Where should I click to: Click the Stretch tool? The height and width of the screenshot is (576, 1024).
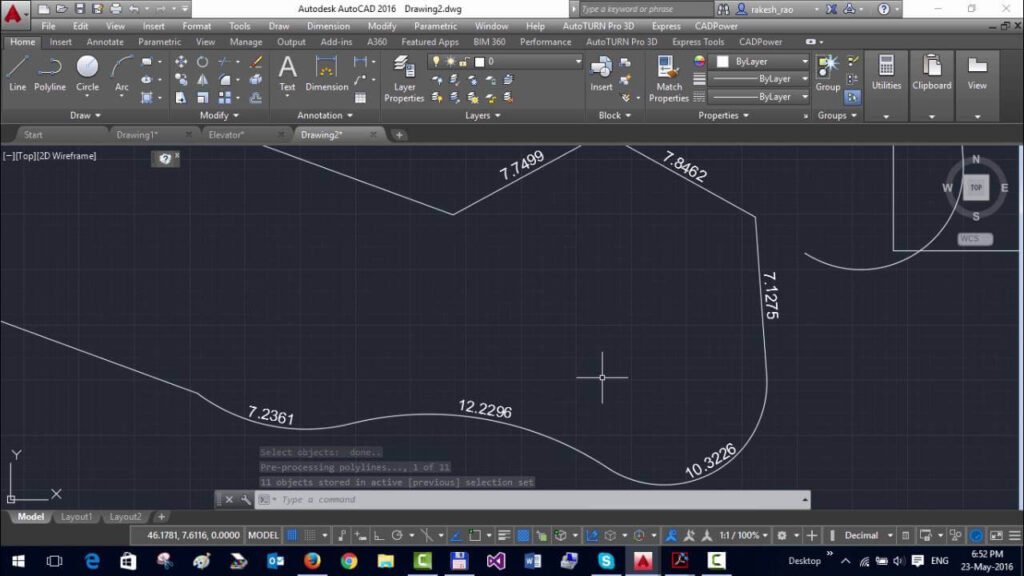point(181,98)
